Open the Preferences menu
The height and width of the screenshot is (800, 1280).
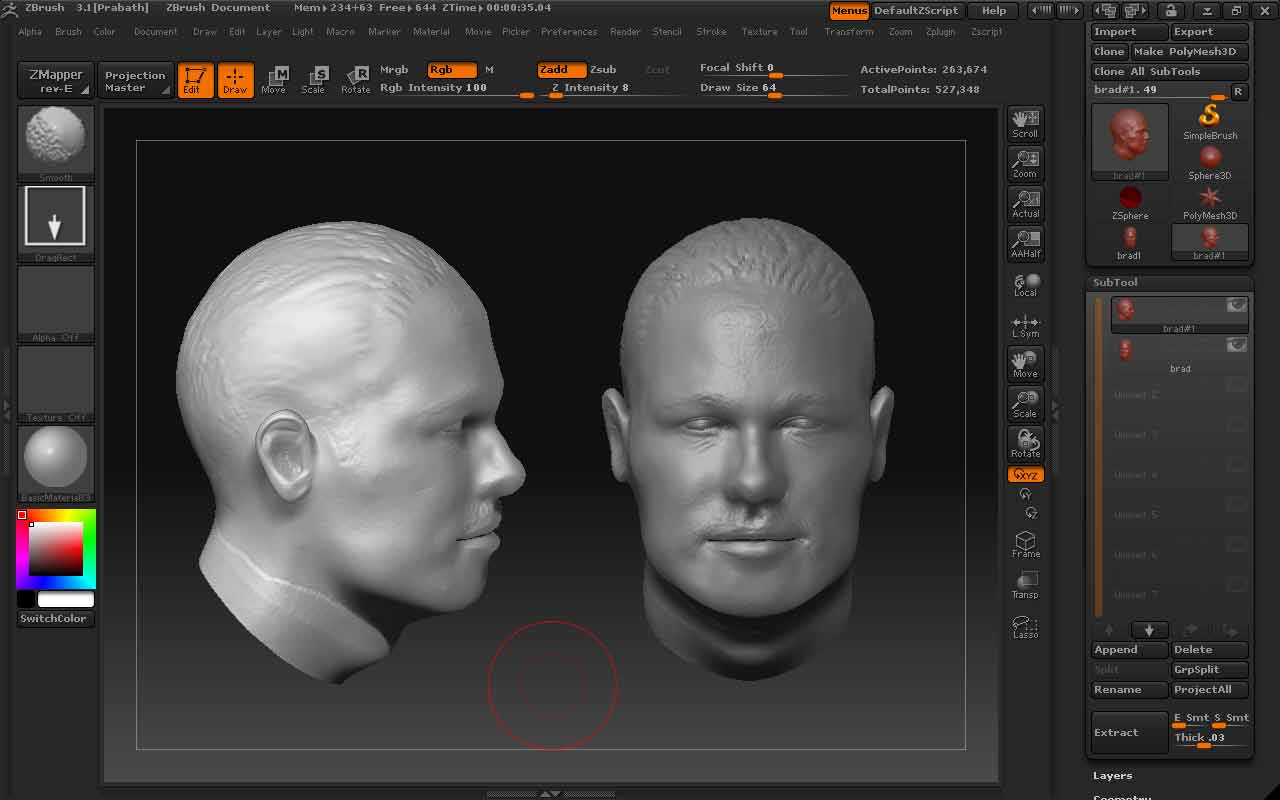tap(569, 32)
